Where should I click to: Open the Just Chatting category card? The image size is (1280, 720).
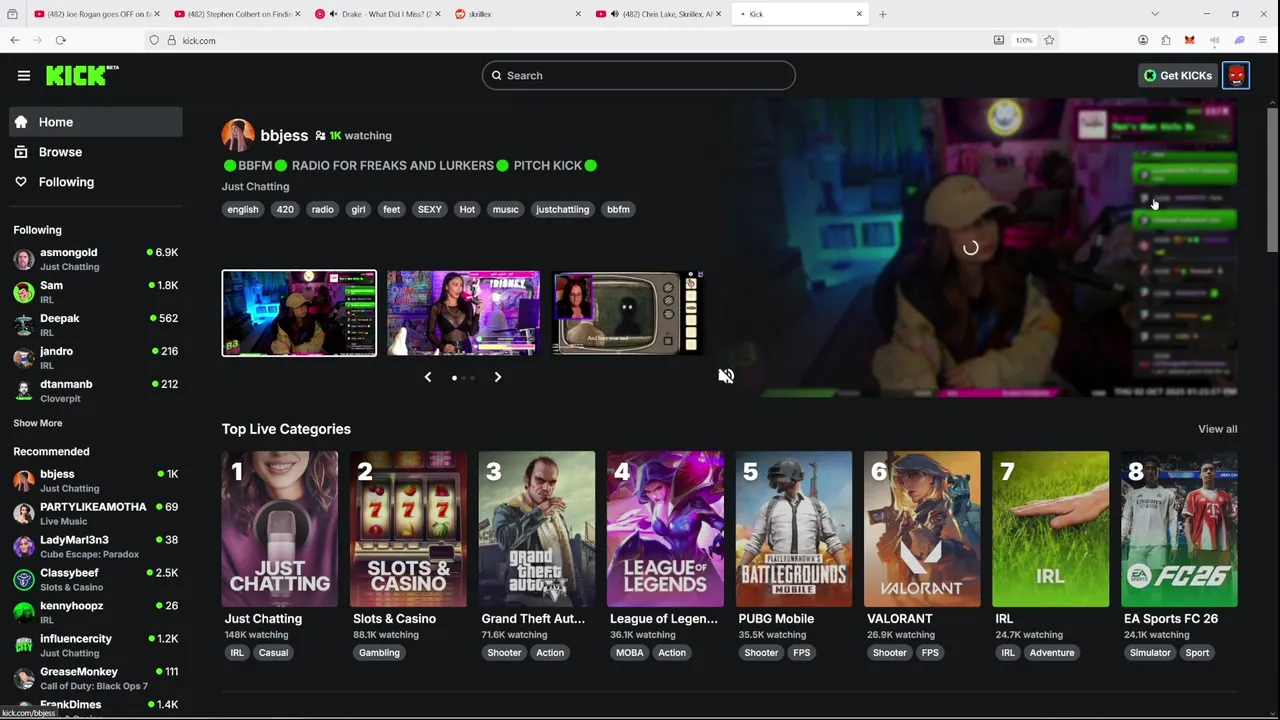coord(279,529)
